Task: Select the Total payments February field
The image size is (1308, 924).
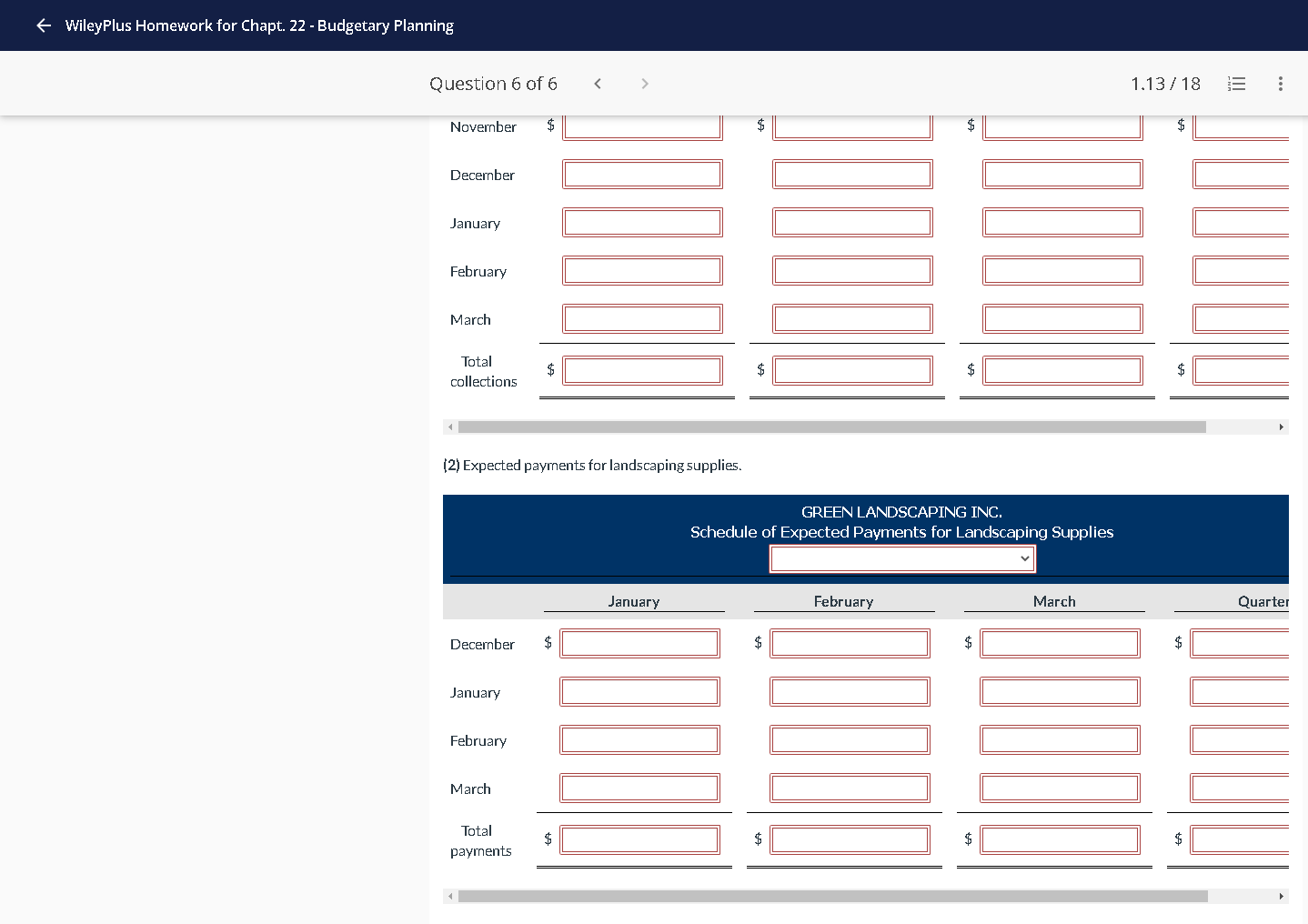Action: pyautogui.click(x=850, y=839)
